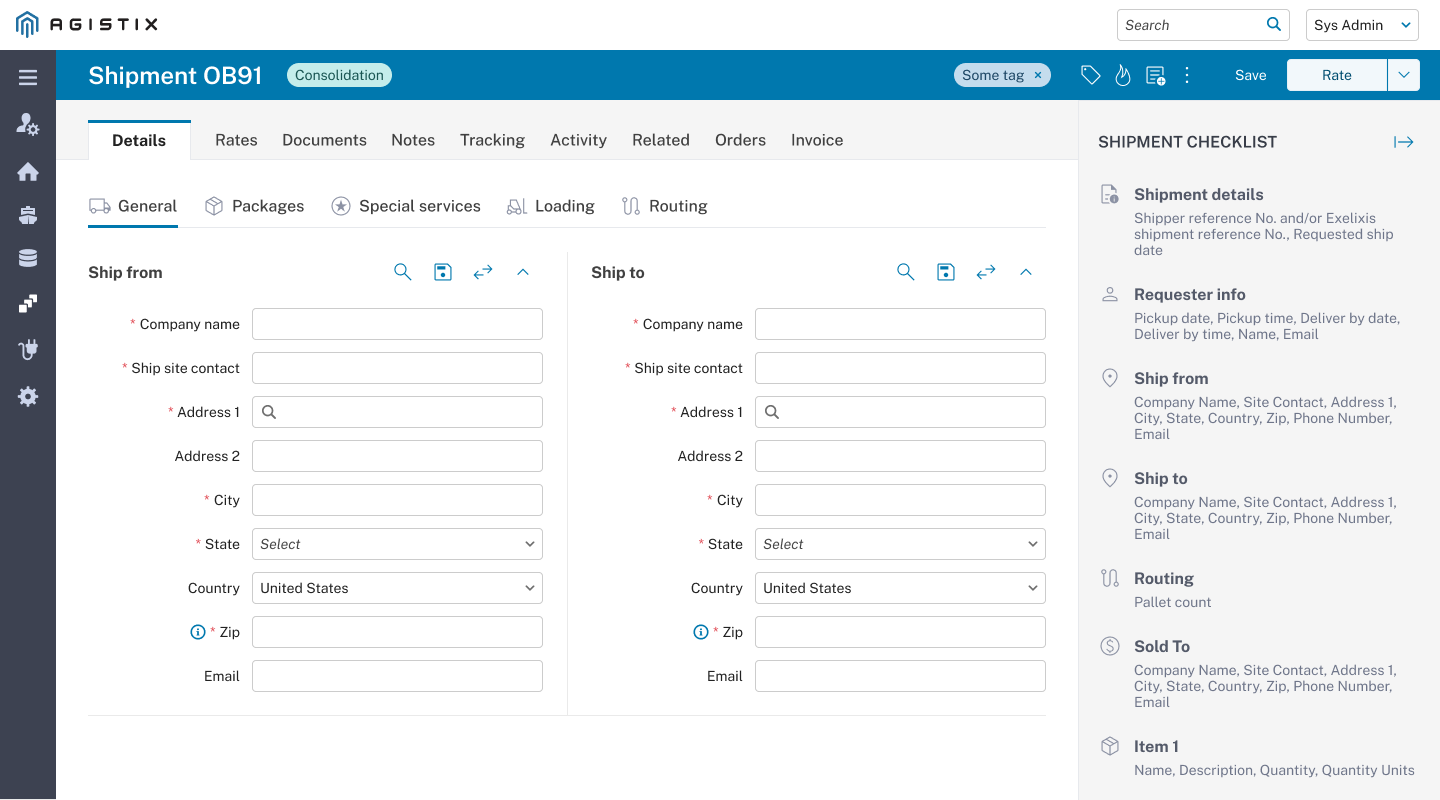Collapse the Ship from section

pos(523,272)
